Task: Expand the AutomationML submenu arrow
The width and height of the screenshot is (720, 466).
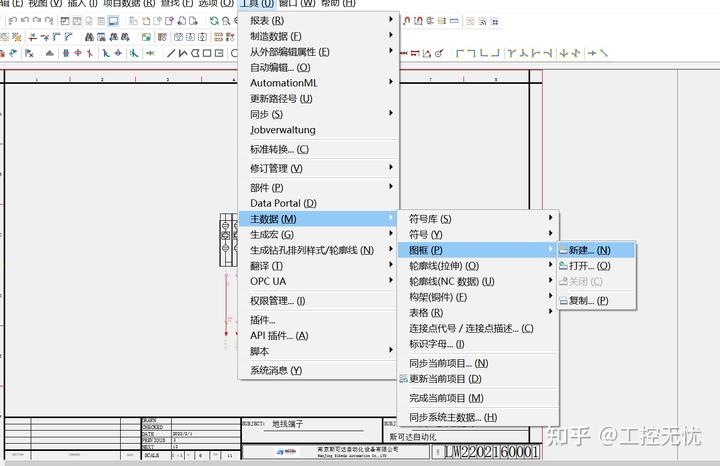Action: [x=391, y=82]
